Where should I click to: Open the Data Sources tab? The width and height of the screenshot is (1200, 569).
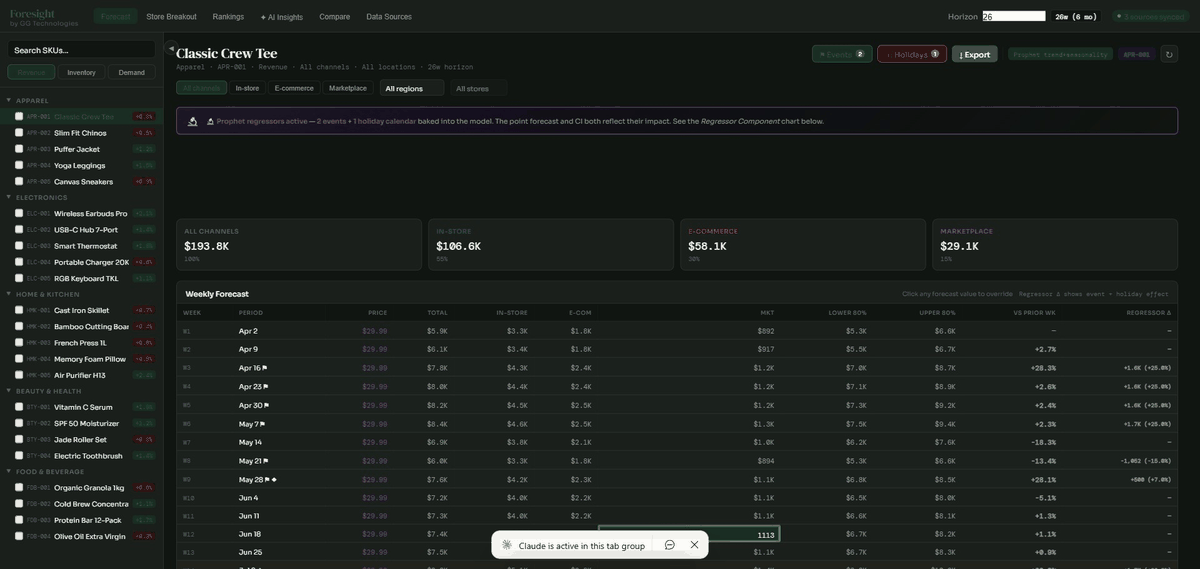[x=389, y=16]
